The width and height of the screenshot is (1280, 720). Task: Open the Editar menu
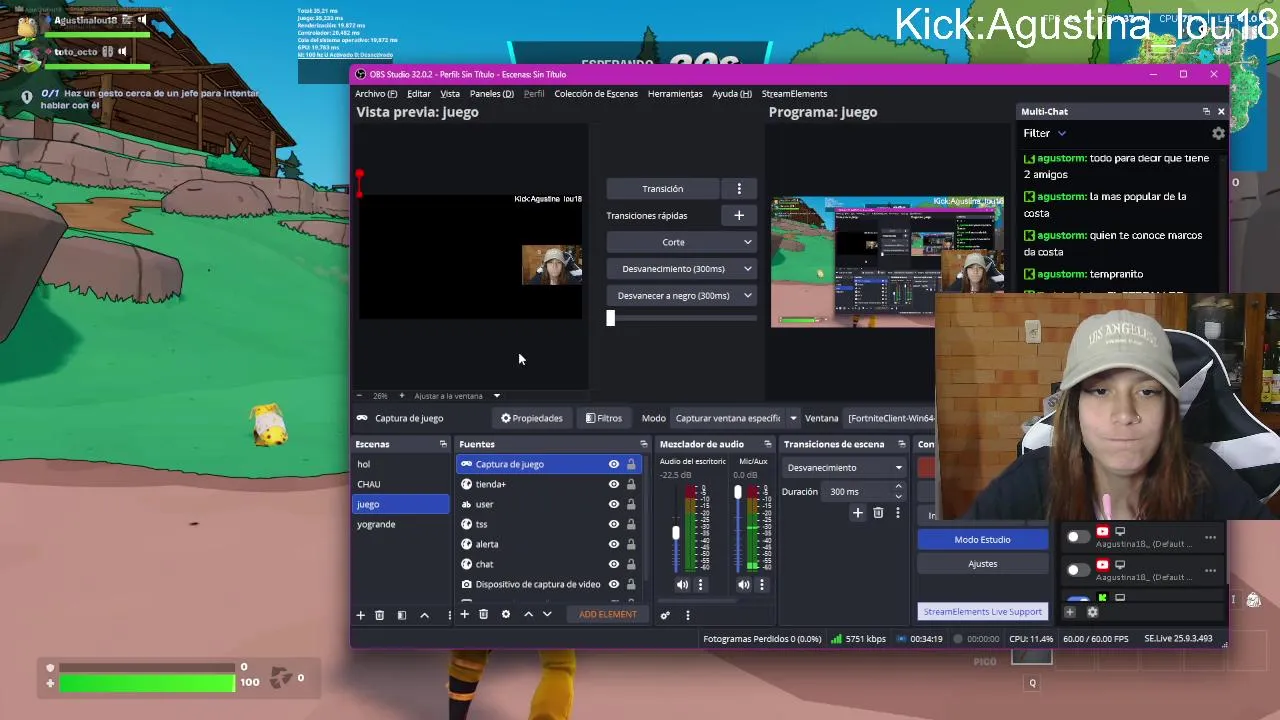click(419, 94)
